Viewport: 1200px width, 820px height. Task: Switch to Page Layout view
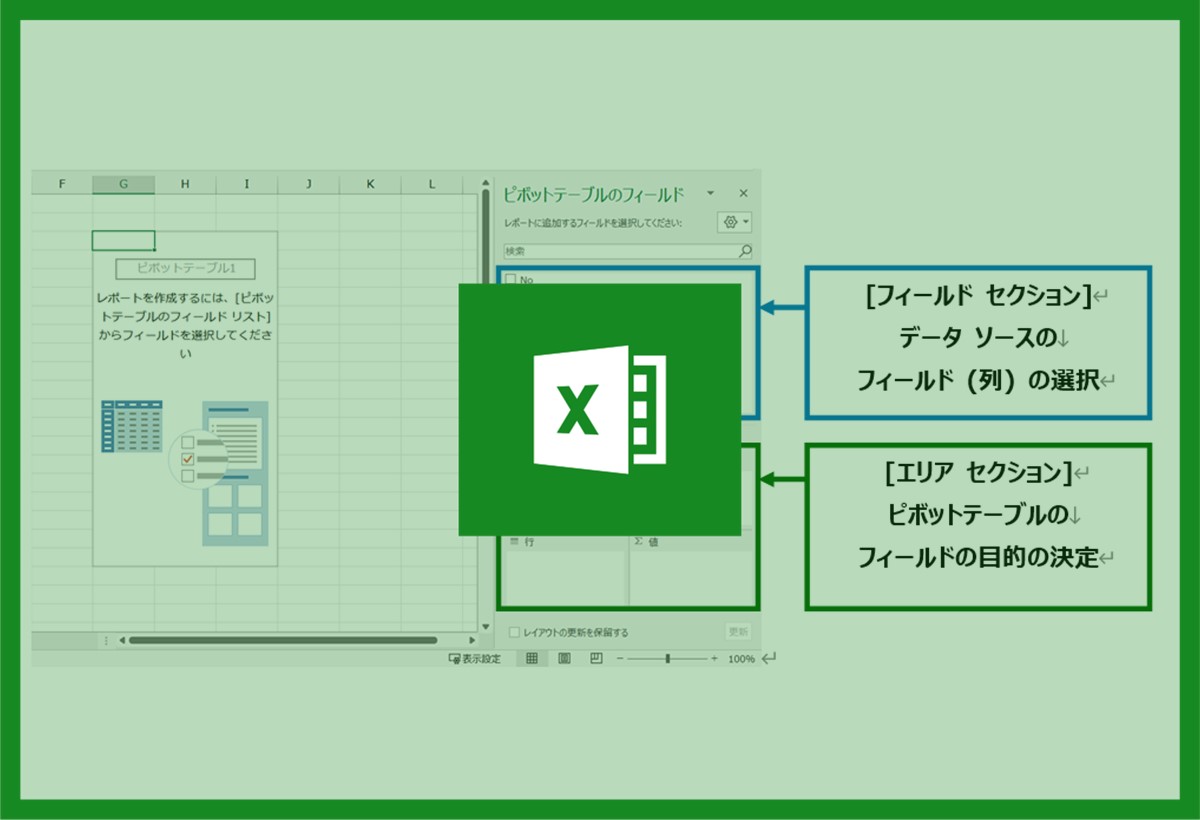[564, 659]
